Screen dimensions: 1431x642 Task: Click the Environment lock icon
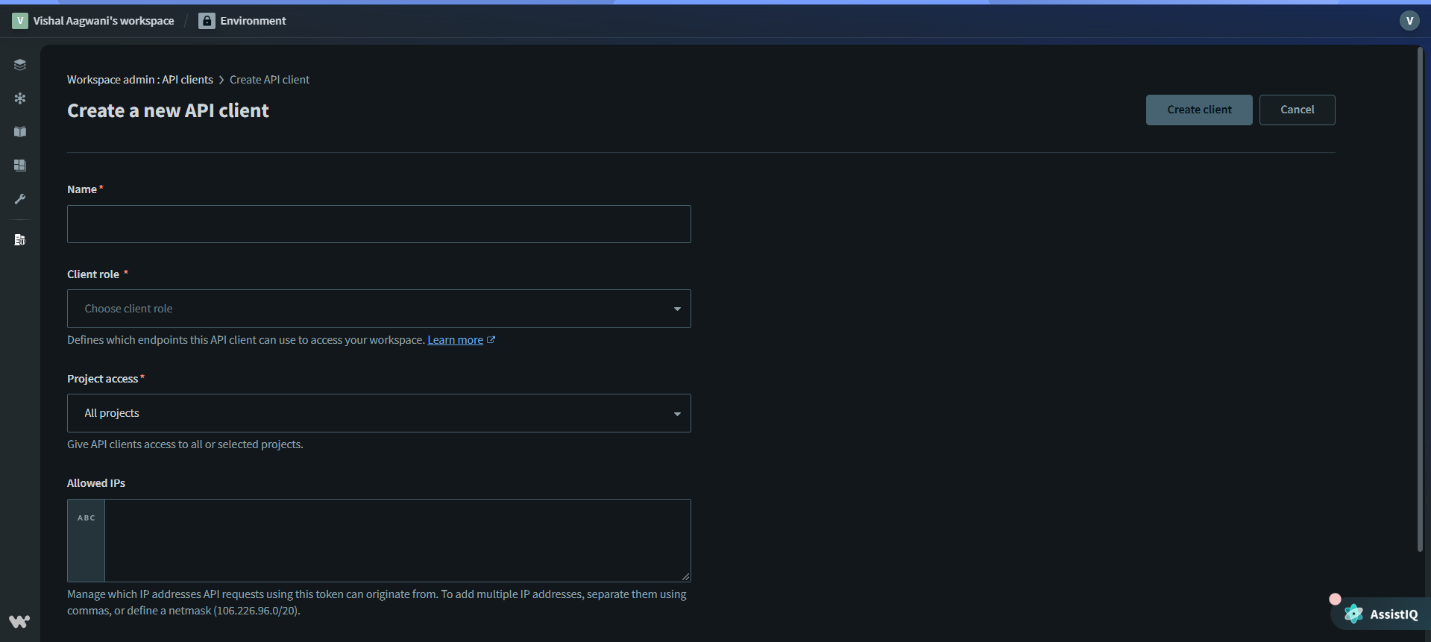point(207,21)
